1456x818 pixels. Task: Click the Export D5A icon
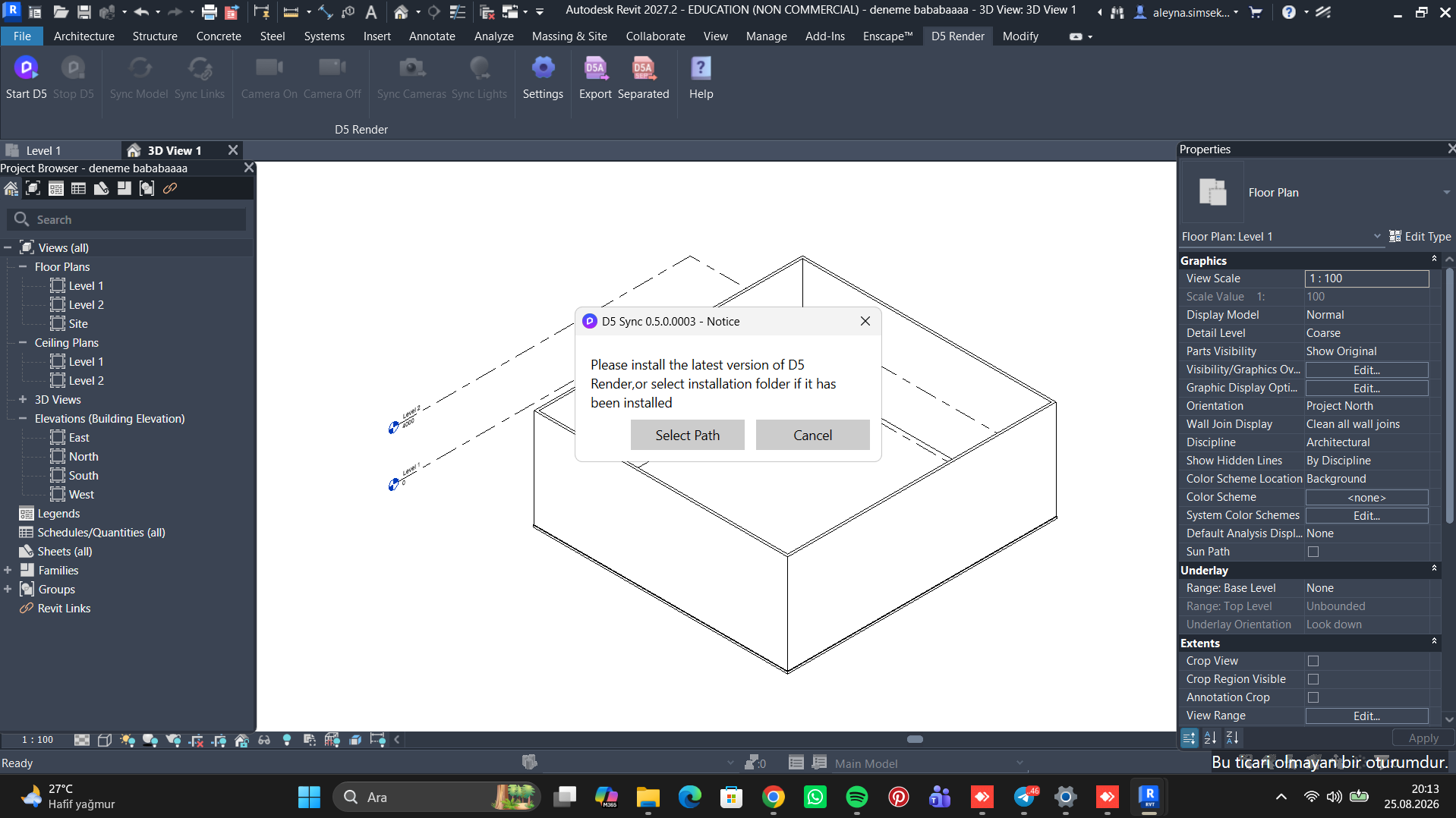(595, 68)
